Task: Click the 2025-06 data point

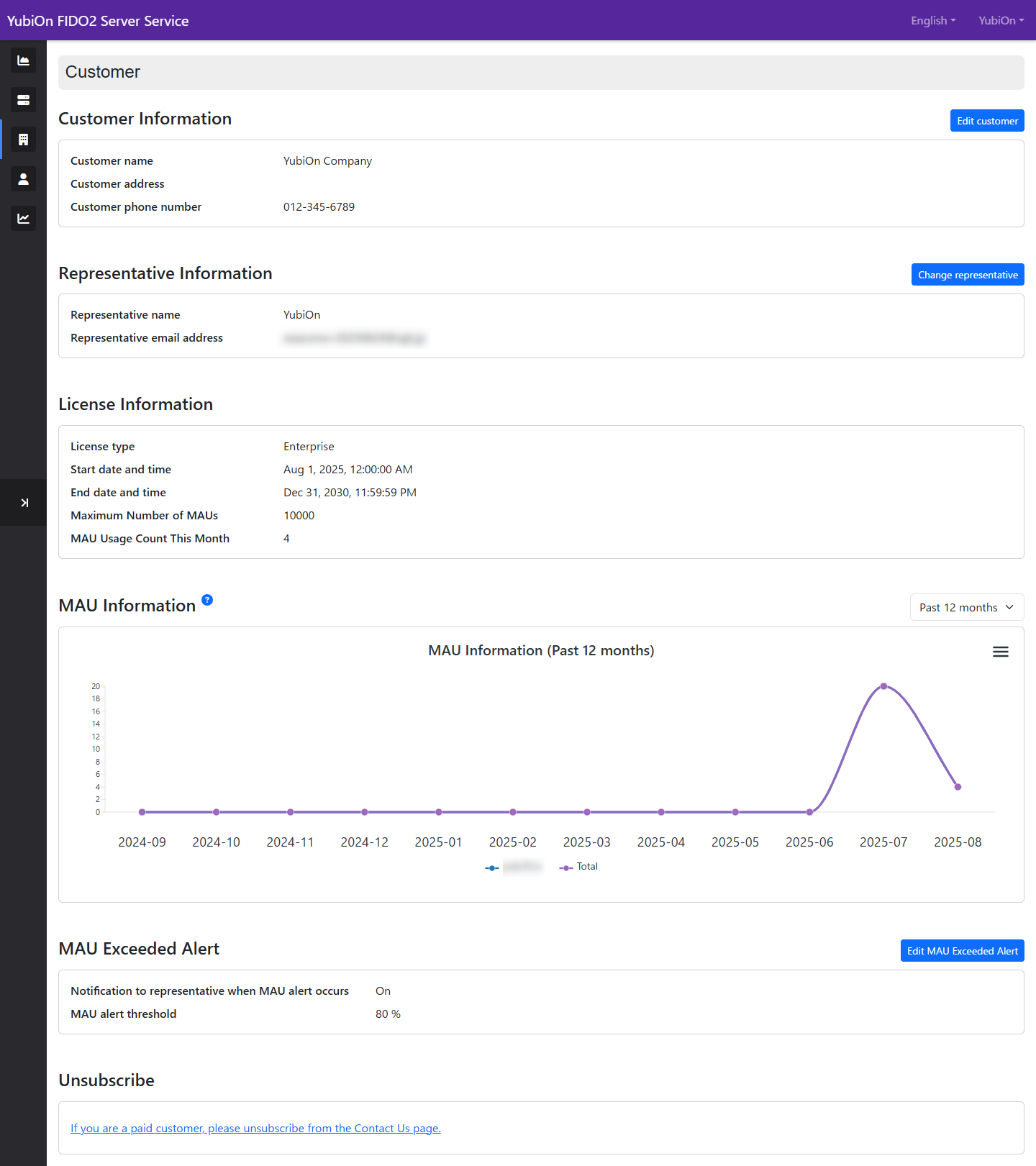Action: [x=809, y=812]
